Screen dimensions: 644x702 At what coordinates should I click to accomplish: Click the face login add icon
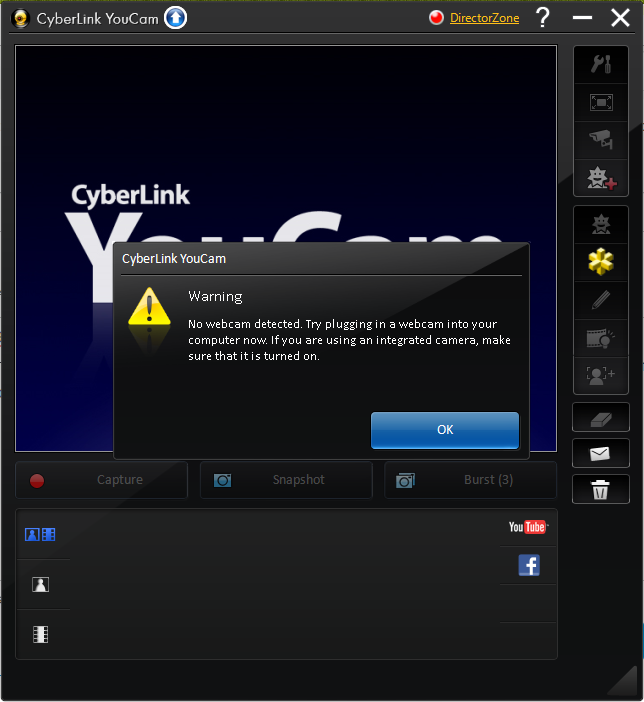tap(601, 376)
